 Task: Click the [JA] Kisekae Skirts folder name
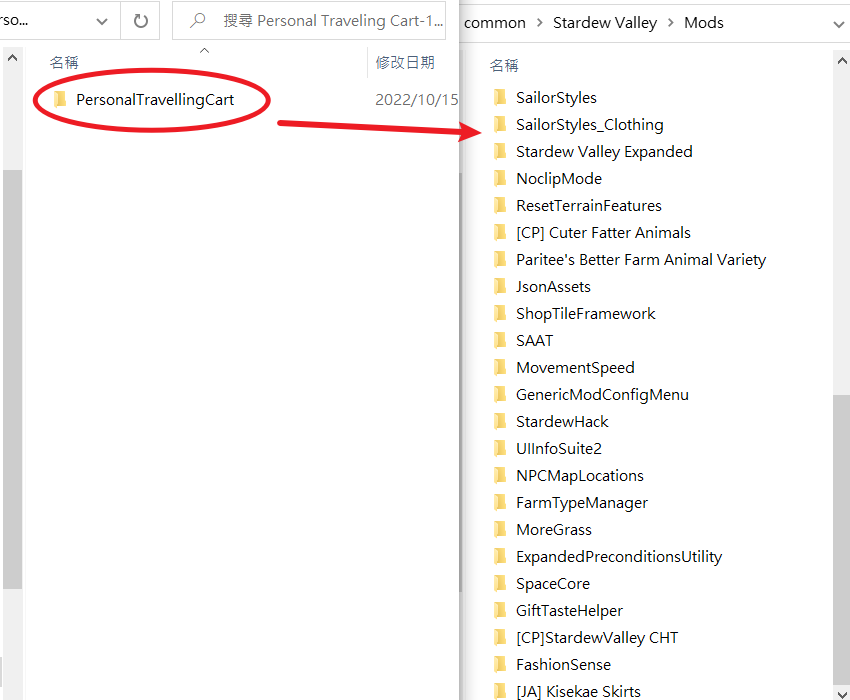point(578,691)
